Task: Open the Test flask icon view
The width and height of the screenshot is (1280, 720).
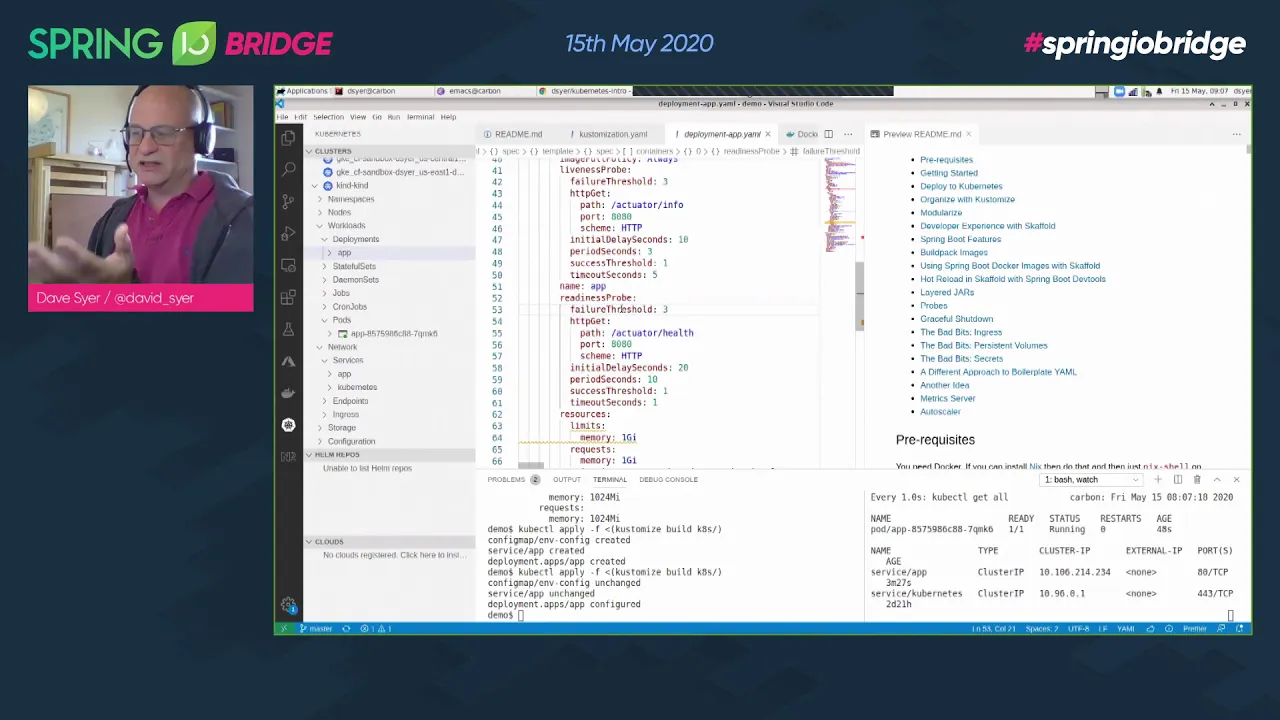Action: 288,329
